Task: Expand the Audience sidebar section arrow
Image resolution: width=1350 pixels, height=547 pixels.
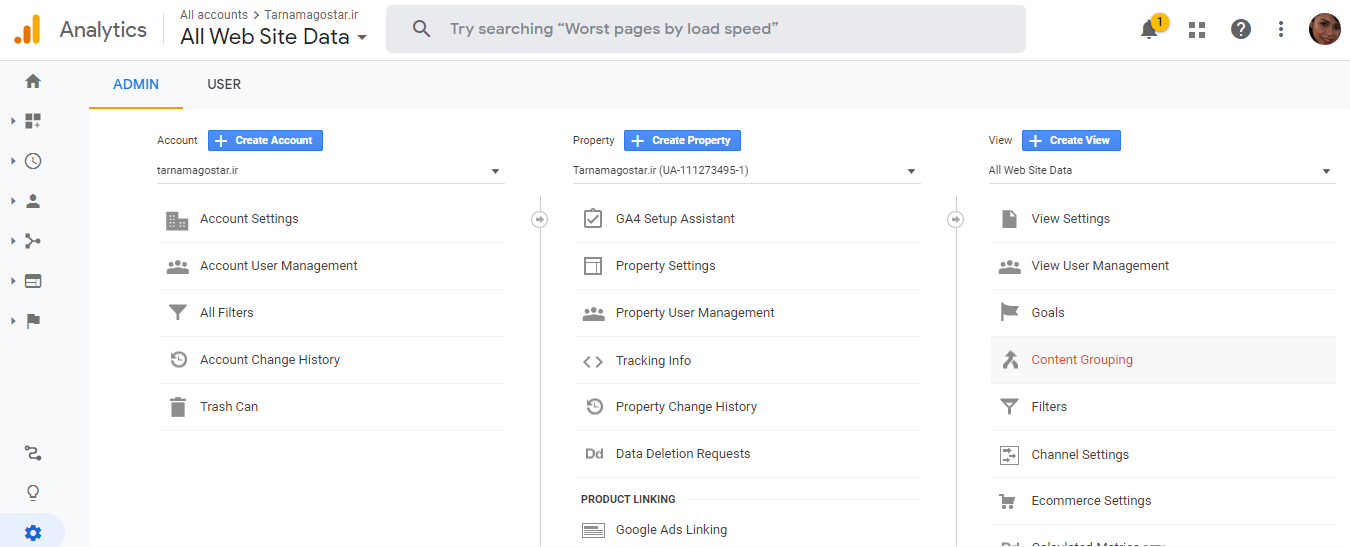Action: pyautogui.click(x=13, y=201)
